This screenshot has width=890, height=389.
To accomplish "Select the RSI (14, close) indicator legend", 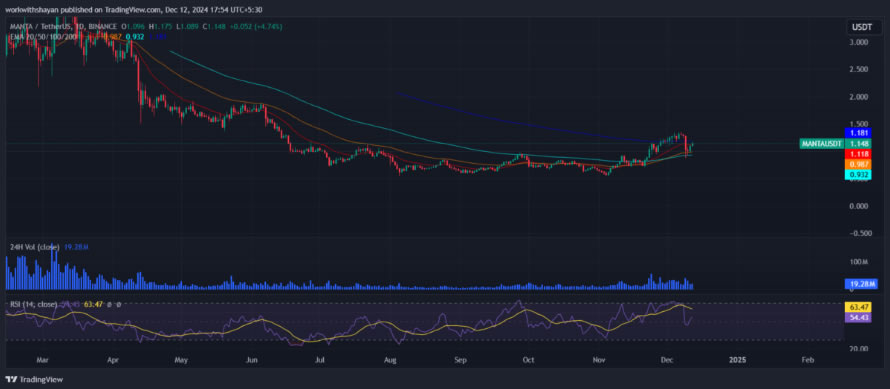I will [x=34, y=305].
